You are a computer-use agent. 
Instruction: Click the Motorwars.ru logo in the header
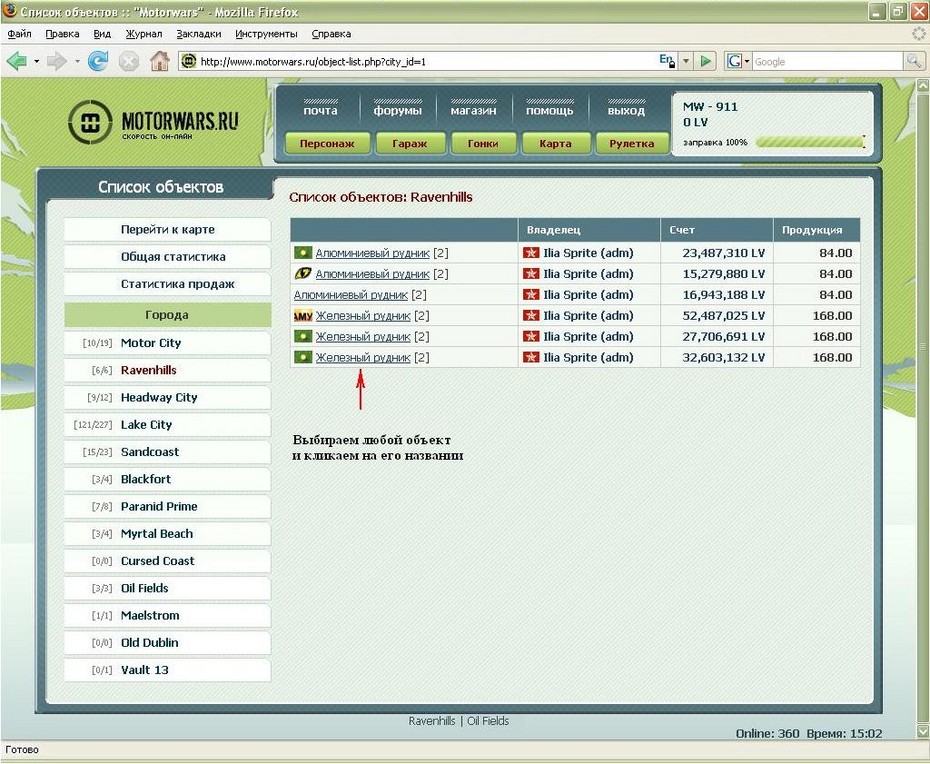154,123
